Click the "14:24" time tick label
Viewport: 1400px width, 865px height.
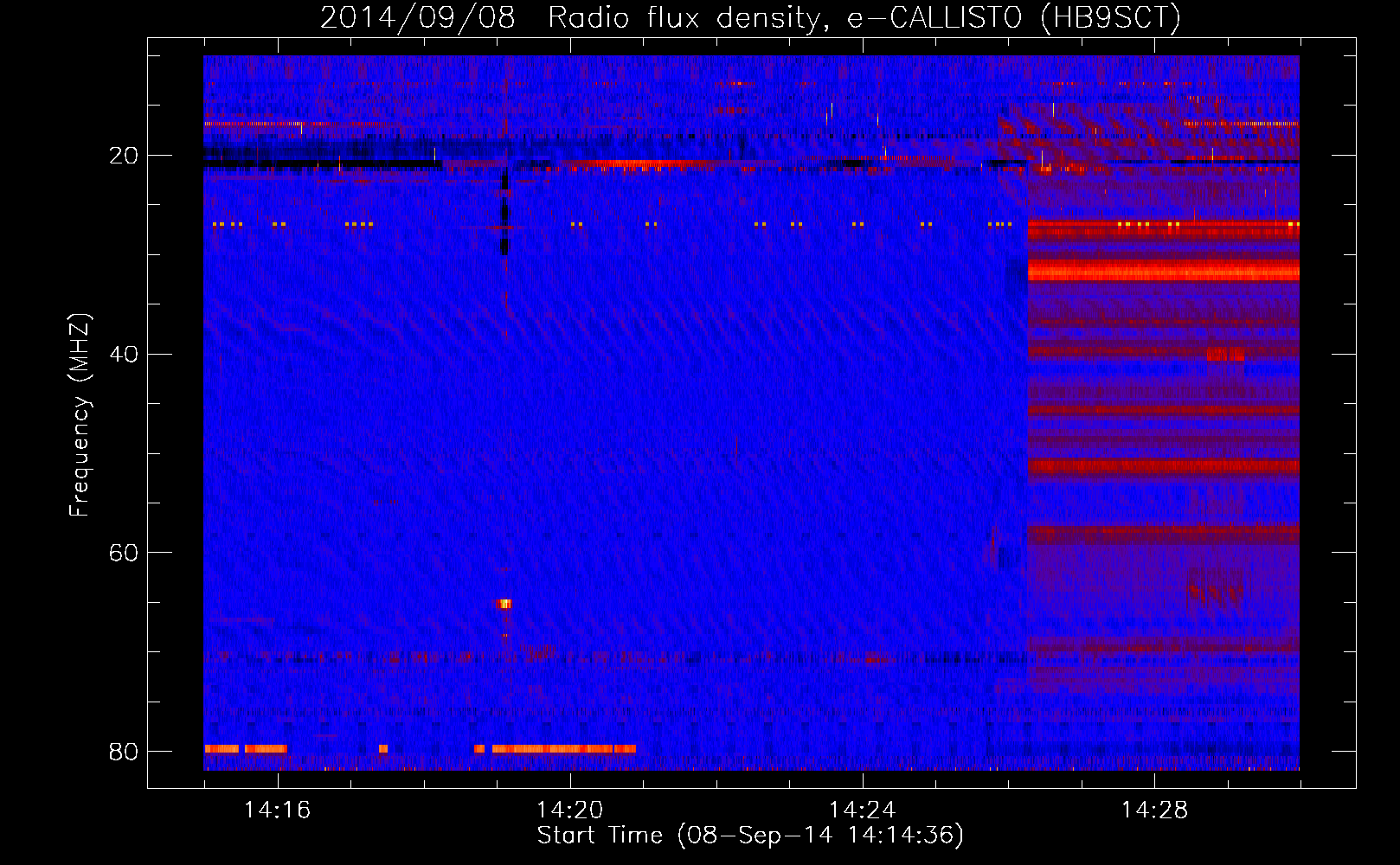pos(862,810)
